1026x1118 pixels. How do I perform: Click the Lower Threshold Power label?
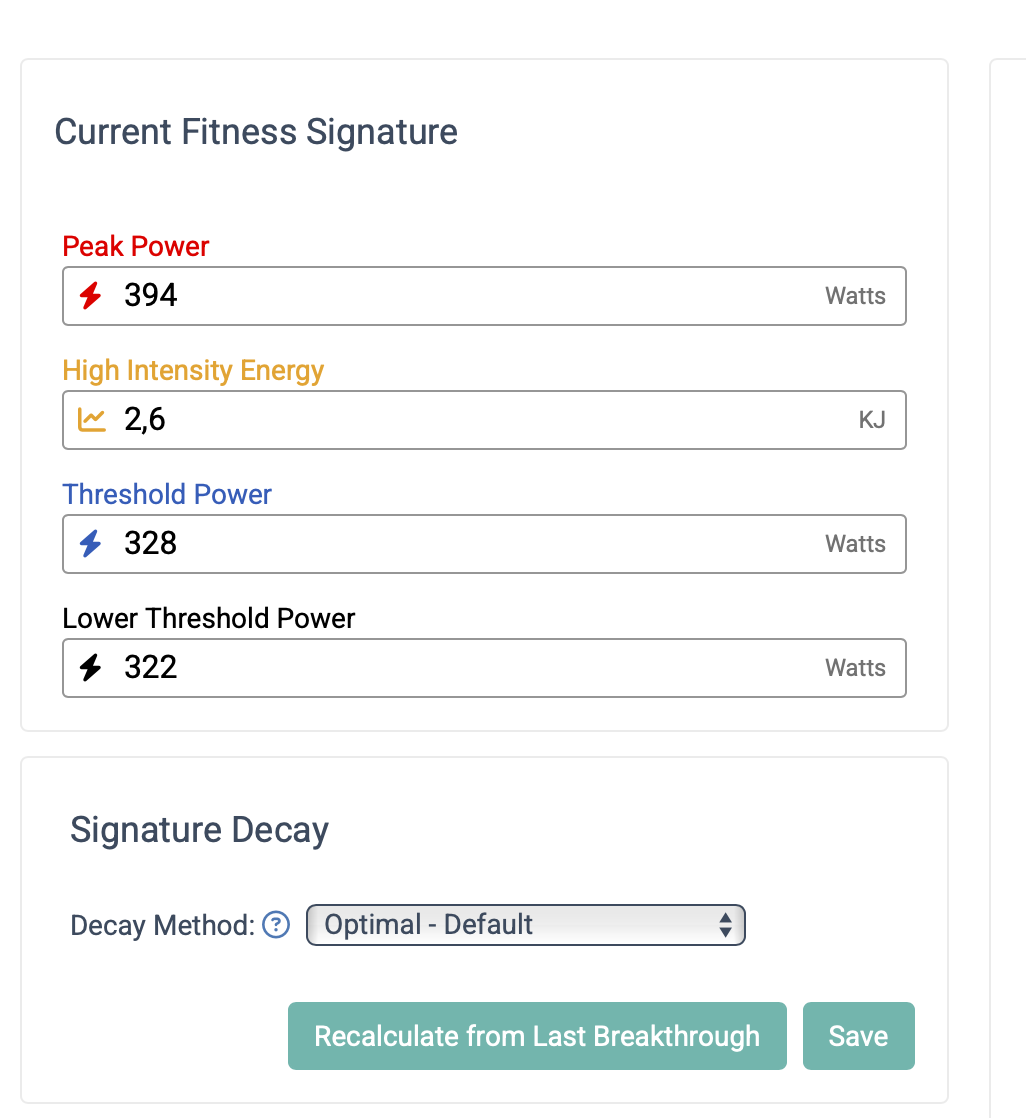(208, 618)
